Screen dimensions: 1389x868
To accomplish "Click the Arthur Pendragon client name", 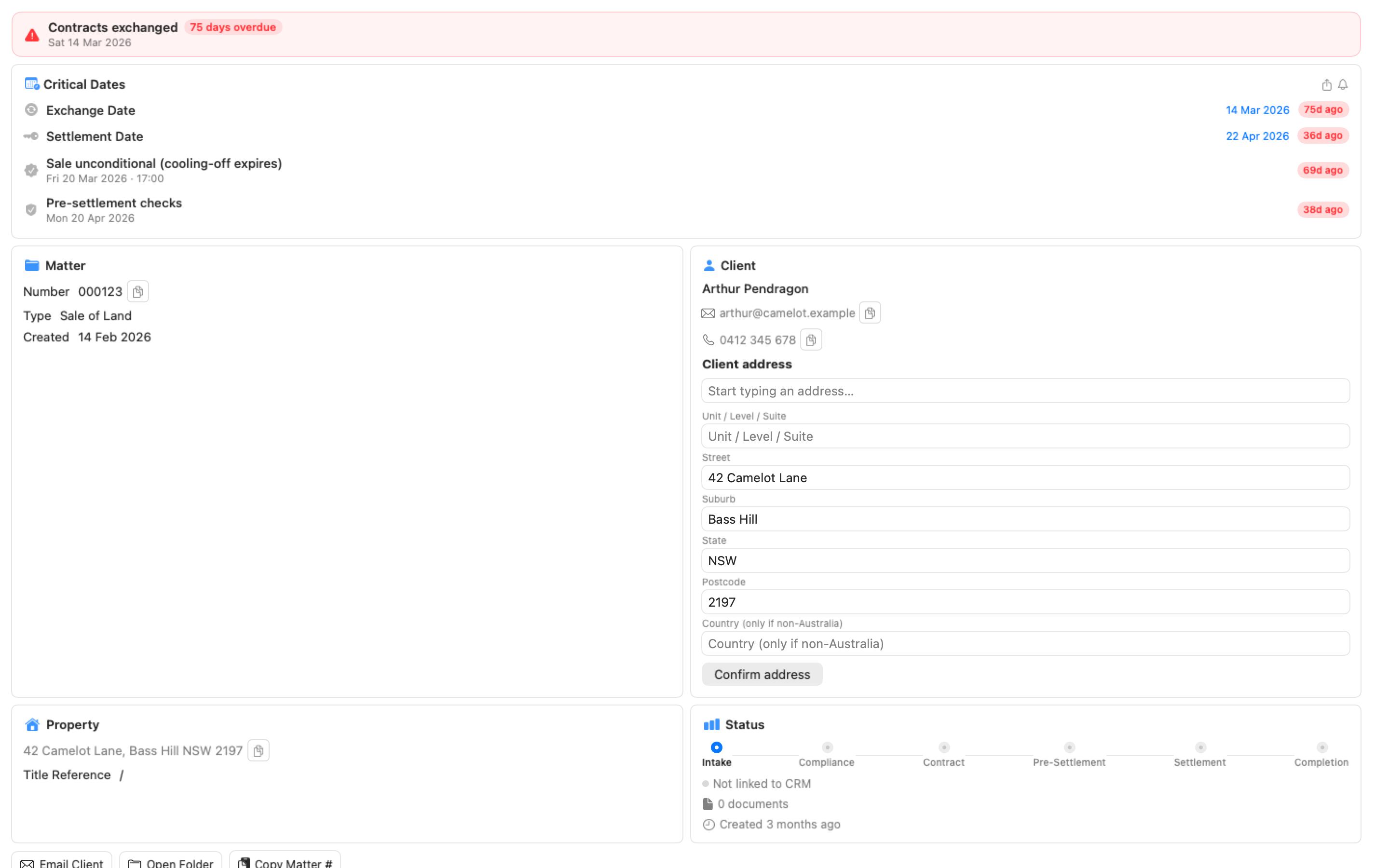I will click(755, 289).
